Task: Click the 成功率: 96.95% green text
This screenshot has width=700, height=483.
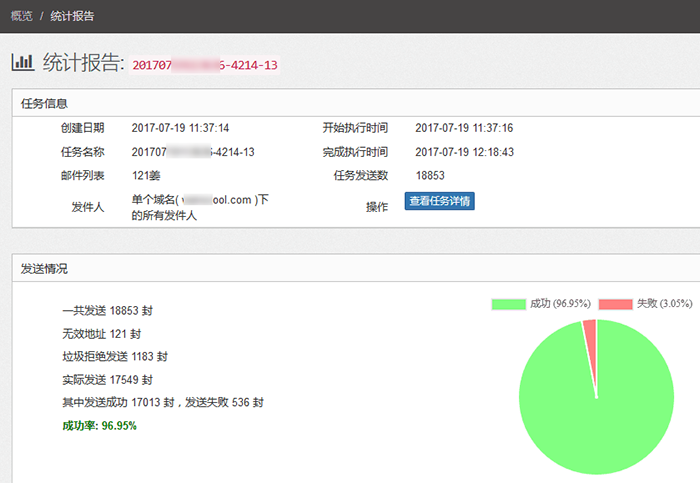Action: [99, 425]
